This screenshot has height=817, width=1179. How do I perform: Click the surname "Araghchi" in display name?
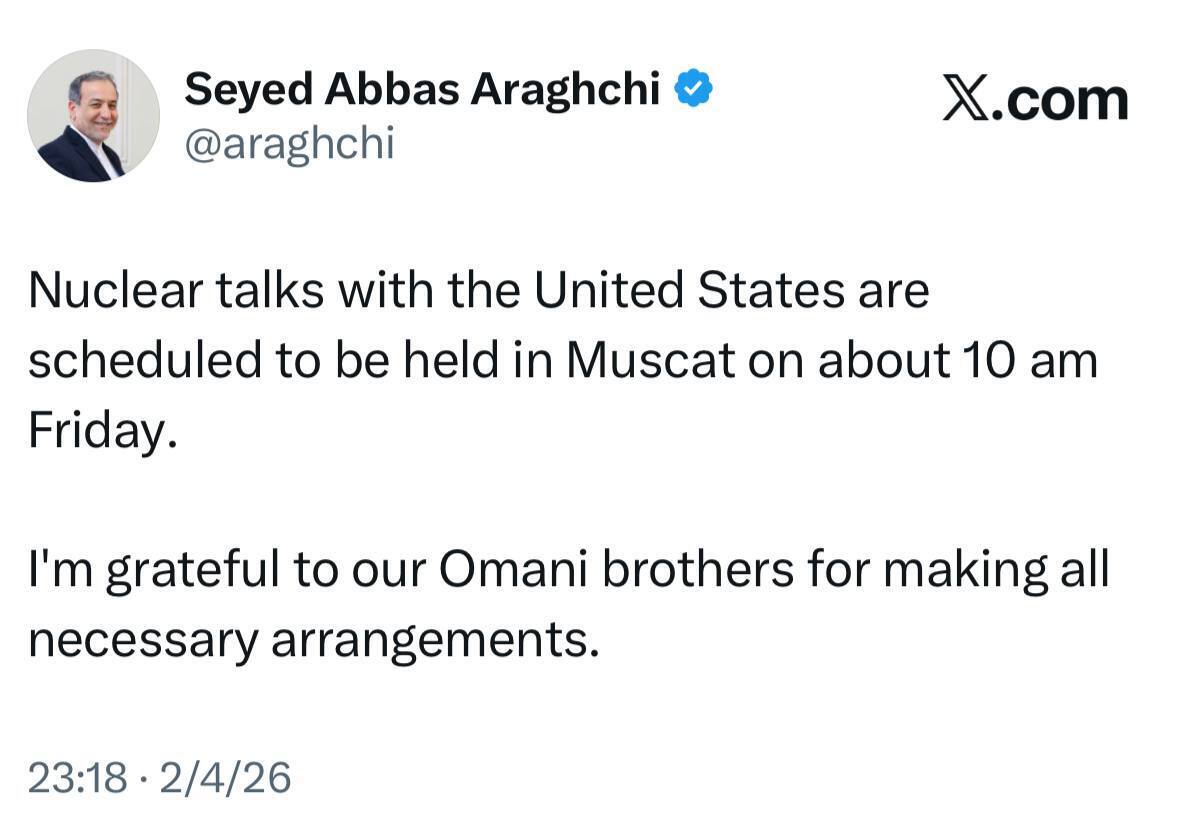pyautogui.click(x=565, y=90)
